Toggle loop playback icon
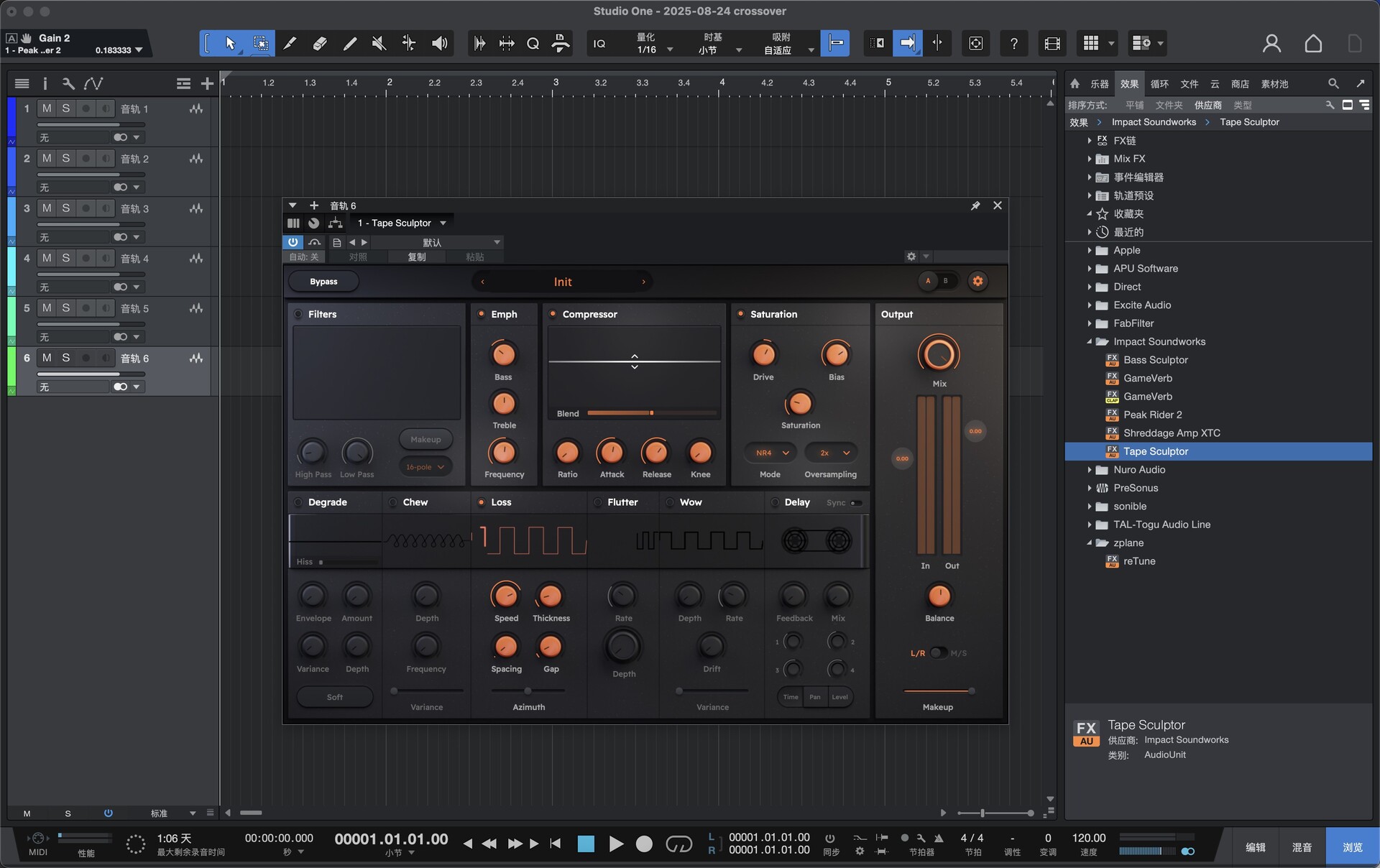Screen dimensions: 1380x868 [x=678, y=844]
